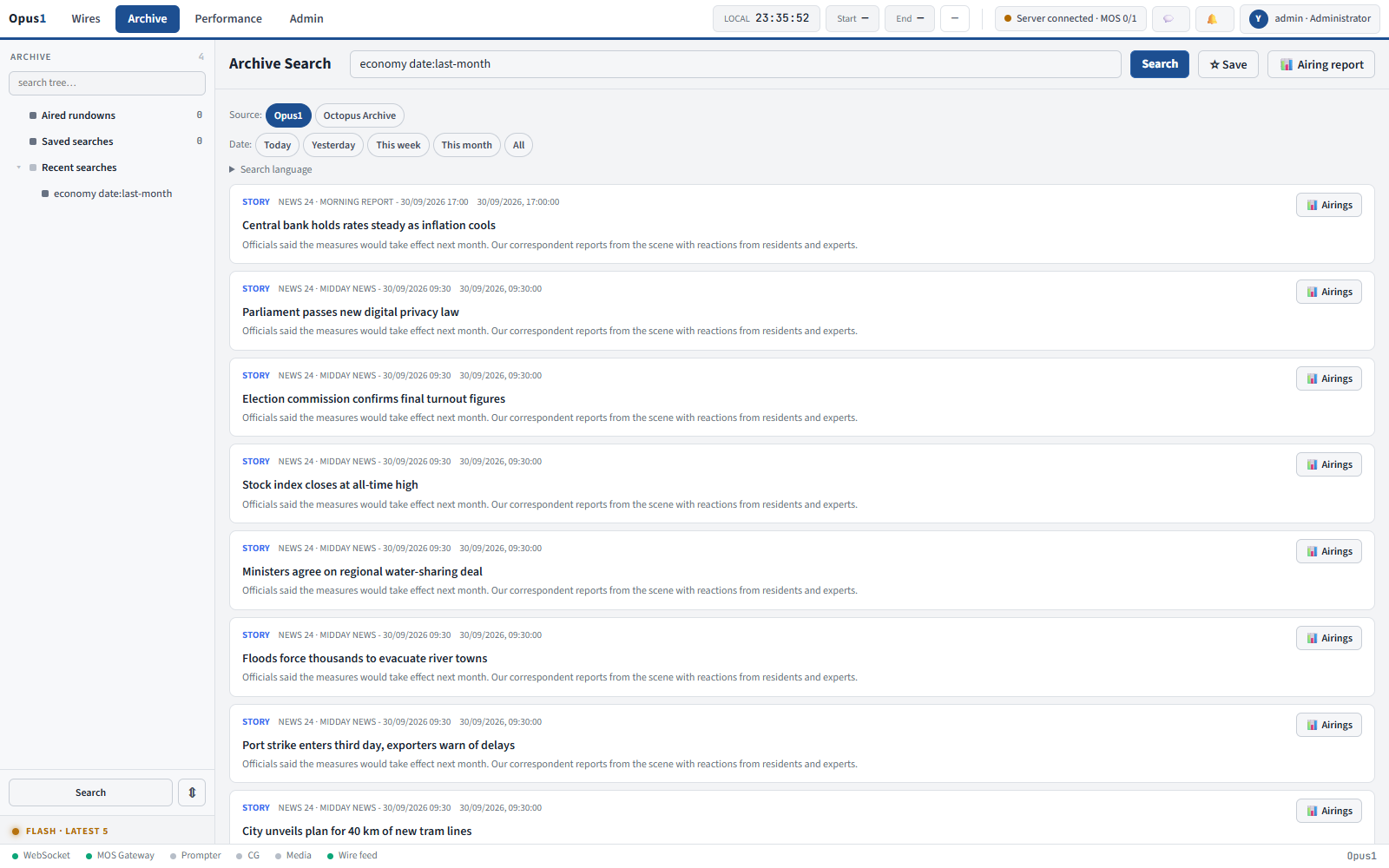Open the Aired rundowns tree item
This screenshot has width=1389, height=868.
coord(78,115)
